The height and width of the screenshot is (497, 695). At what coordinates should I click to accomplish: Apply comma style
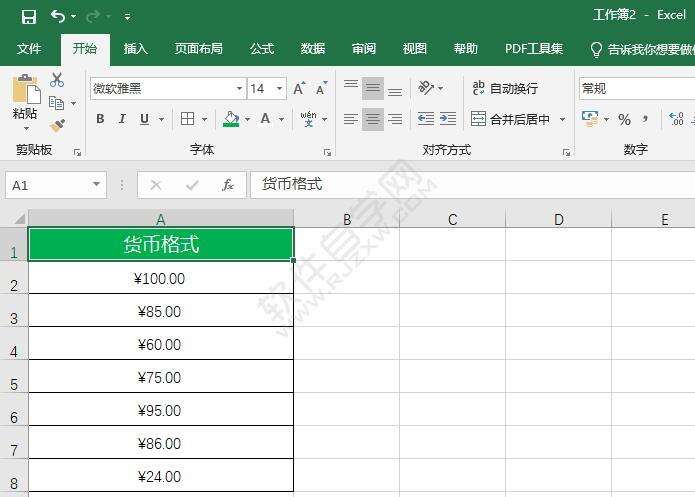click(x=646, y=119)
